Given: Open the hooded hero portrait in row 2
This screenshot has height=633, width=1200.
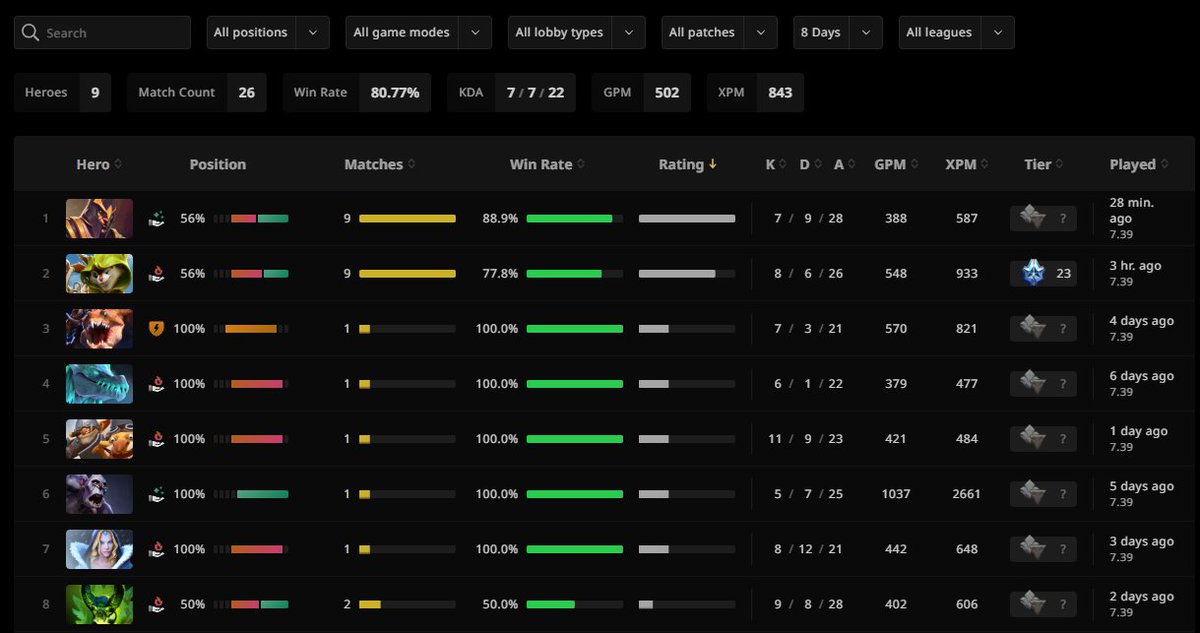Looking at the screenshot, I should coord(99,273).
